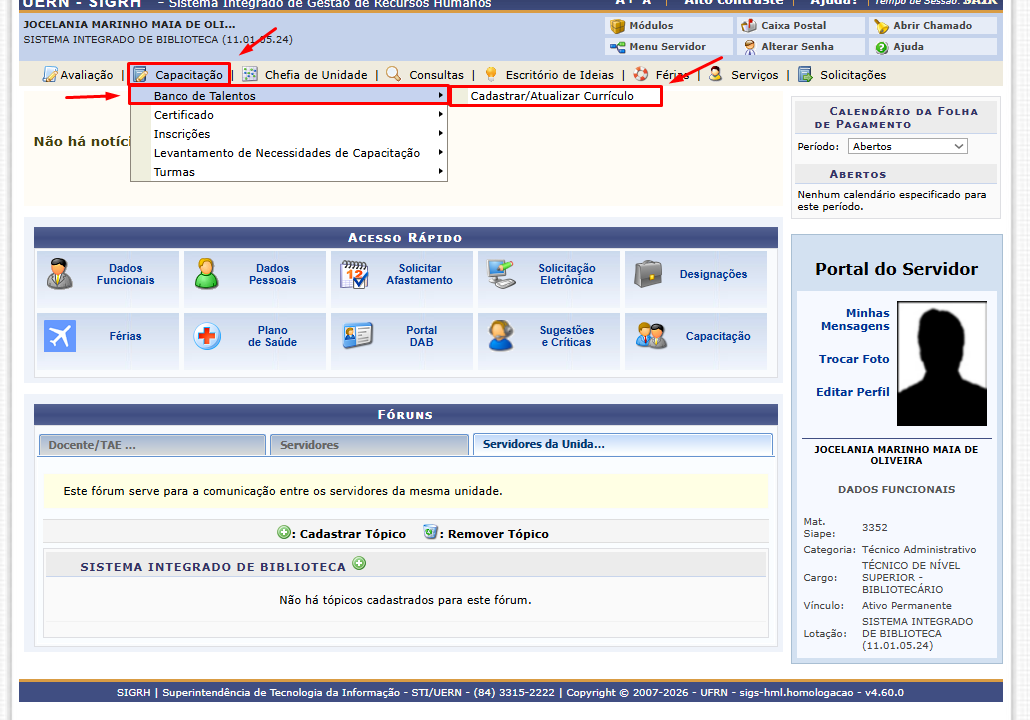Viewport: 1030px width, 720px height.
Task: Open the Designações briefcase icon
Action: [648, 274]
